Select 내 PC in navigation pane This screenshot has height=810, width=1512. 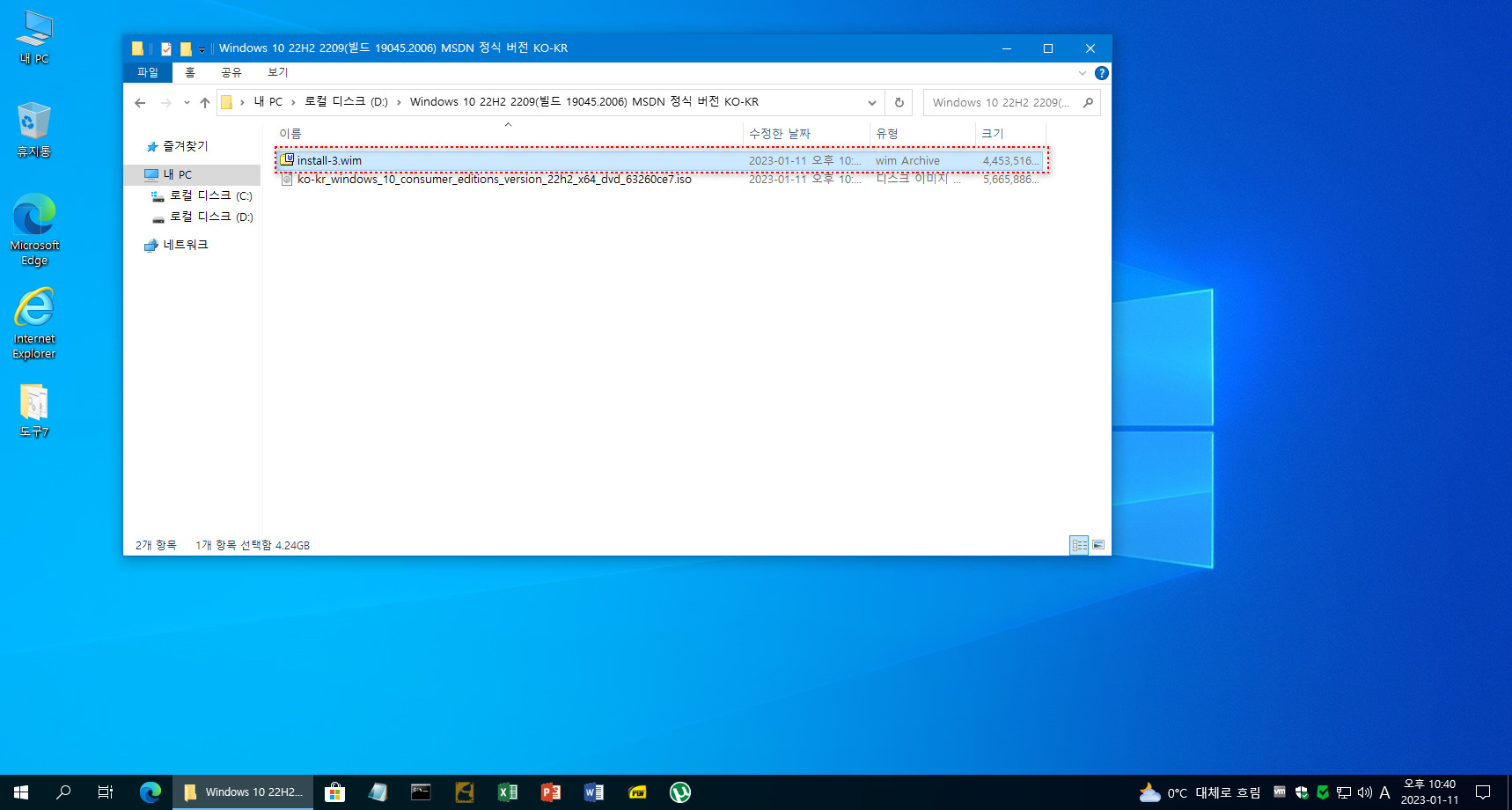click(x=193, y=174)
